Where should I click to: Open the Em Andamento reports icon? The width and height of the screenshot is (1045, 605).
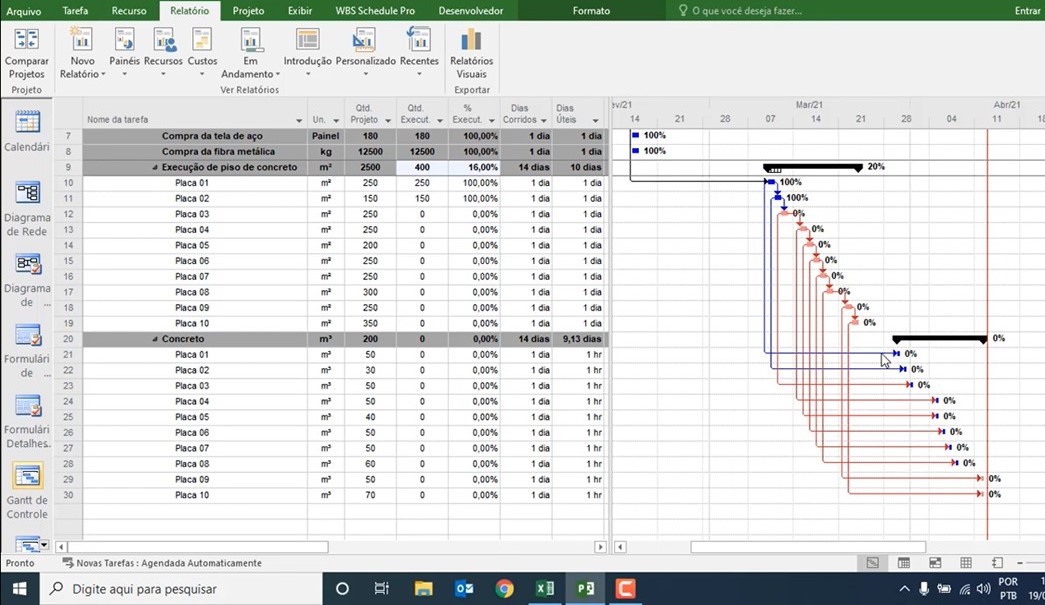point(251,53)
